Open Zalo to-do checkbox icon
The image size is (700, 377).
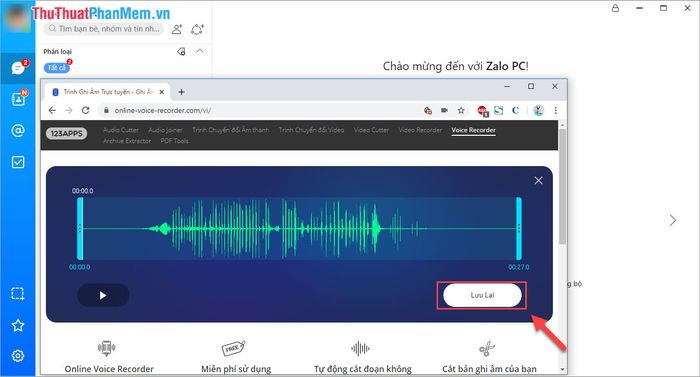(x=18, y=162)
